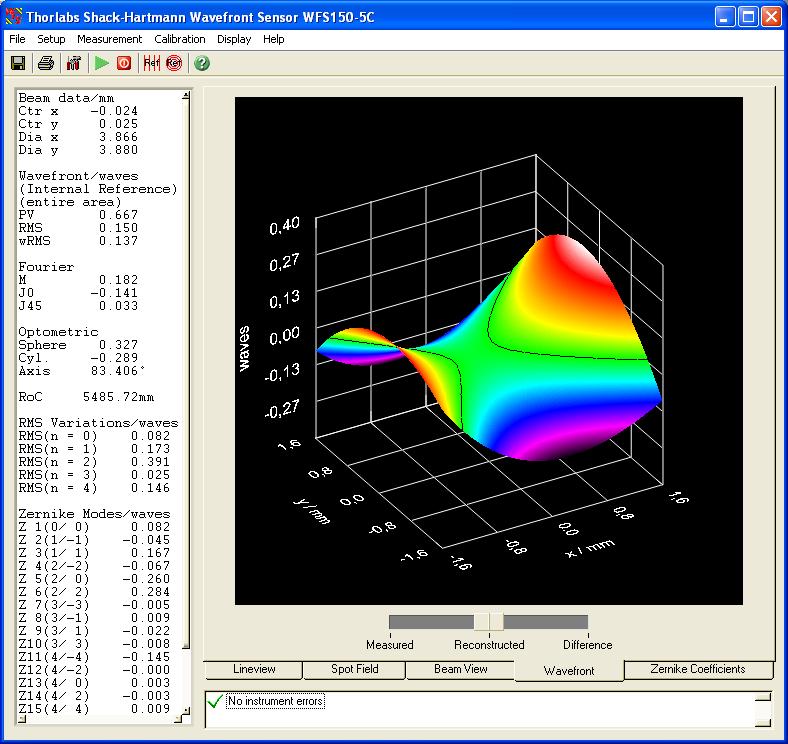The image size is (788, 744).
Task: Click the 'PV 0.667' value row
Action: point(78,215)
